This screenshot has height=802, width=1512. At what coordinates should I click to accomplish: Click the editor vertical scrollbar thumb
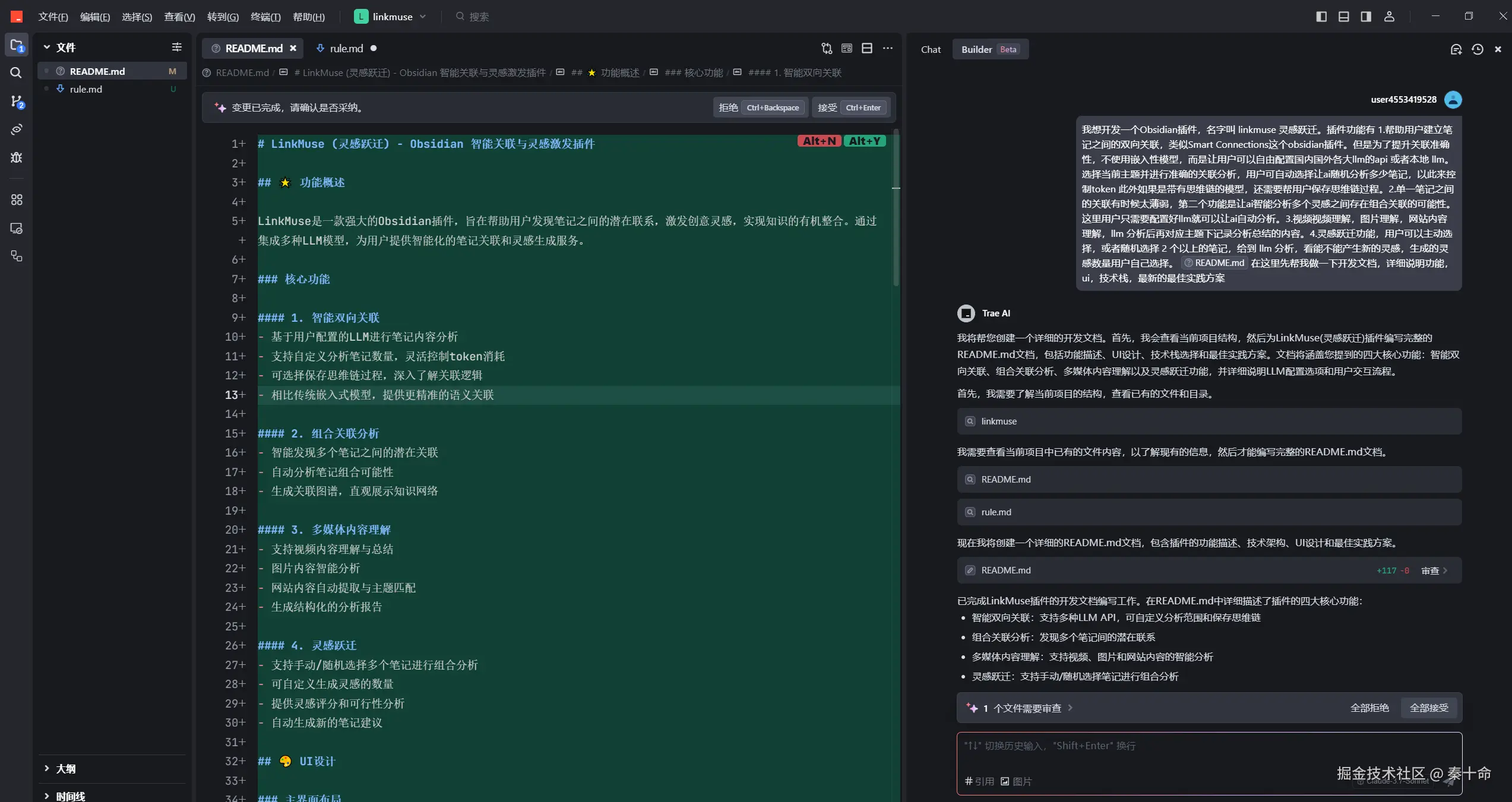click(896, 208)
